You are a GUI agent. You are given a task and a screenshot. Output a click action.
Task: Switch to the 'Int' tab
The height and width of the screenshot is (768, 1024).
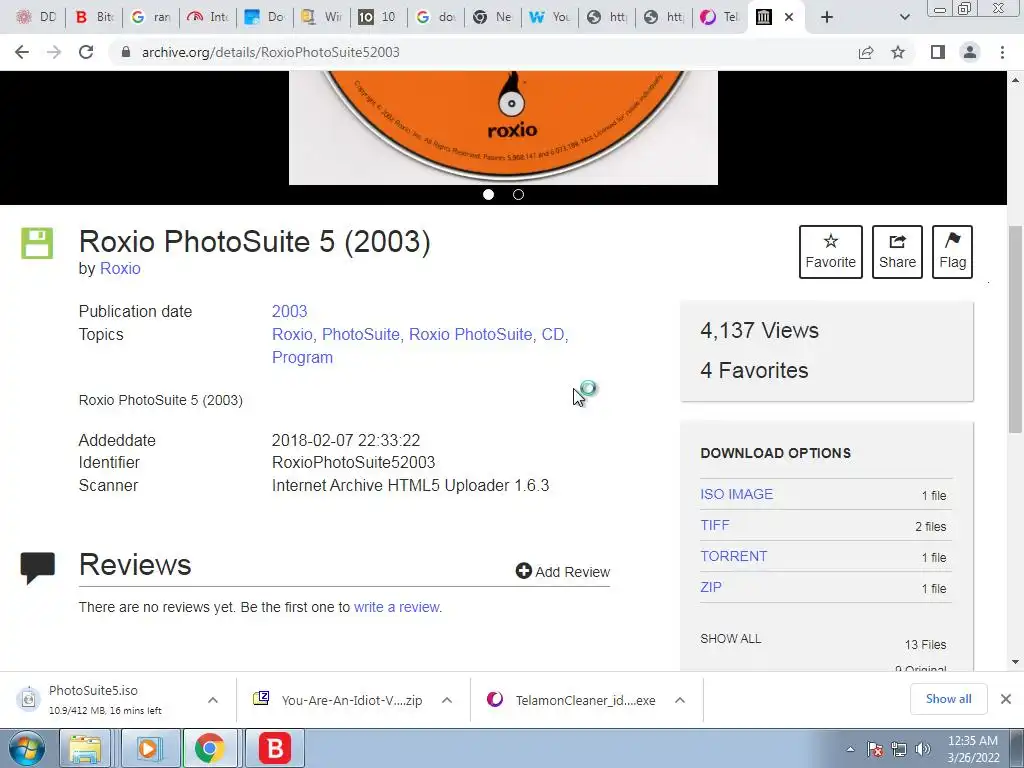[207, 17]
